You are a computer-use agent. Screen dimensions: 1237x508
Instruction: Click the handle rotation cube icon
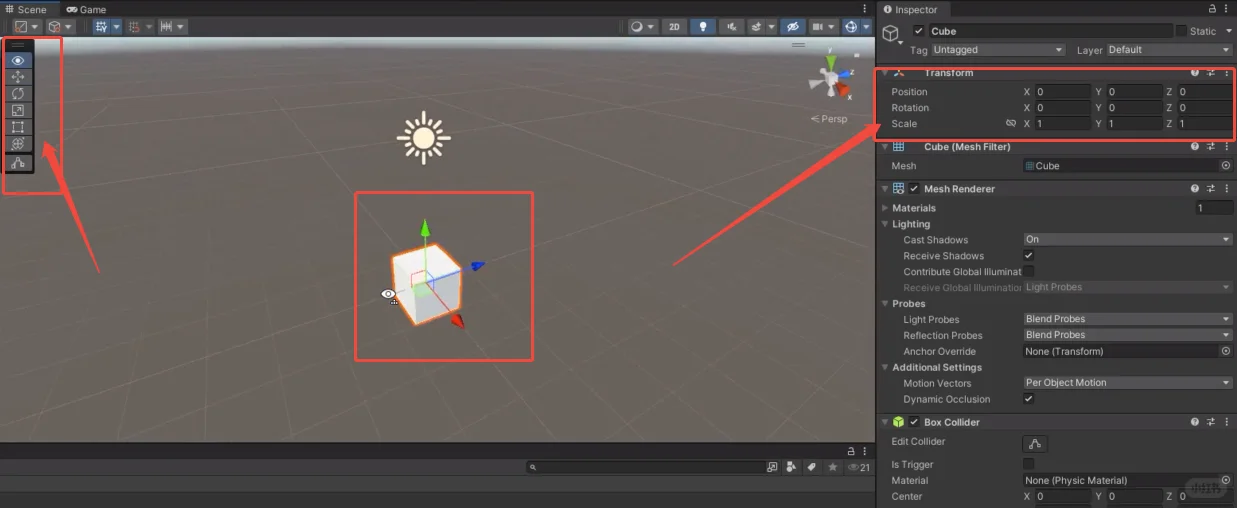tap(54, 27)
